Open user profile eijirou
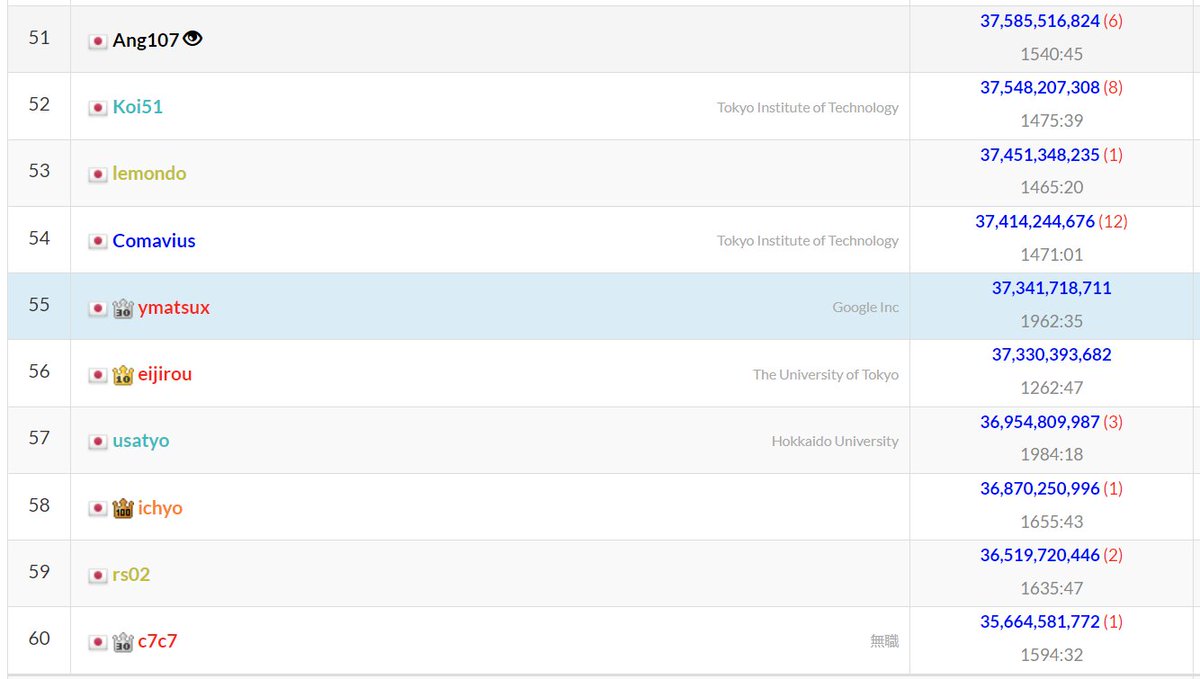The height and width of the screenshot is (679, 1200). click(165, 374)
